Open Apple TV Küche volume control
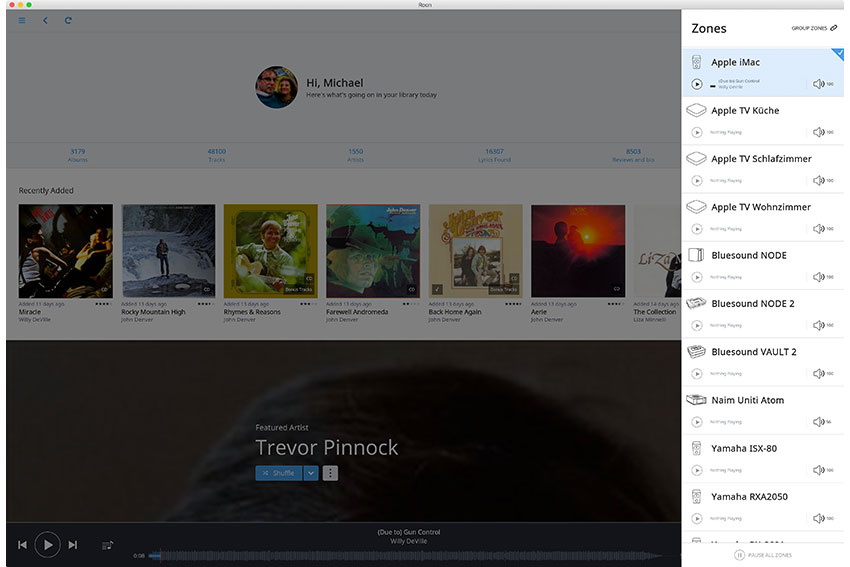This screenshot has height=567, width=850. [819, 132]
